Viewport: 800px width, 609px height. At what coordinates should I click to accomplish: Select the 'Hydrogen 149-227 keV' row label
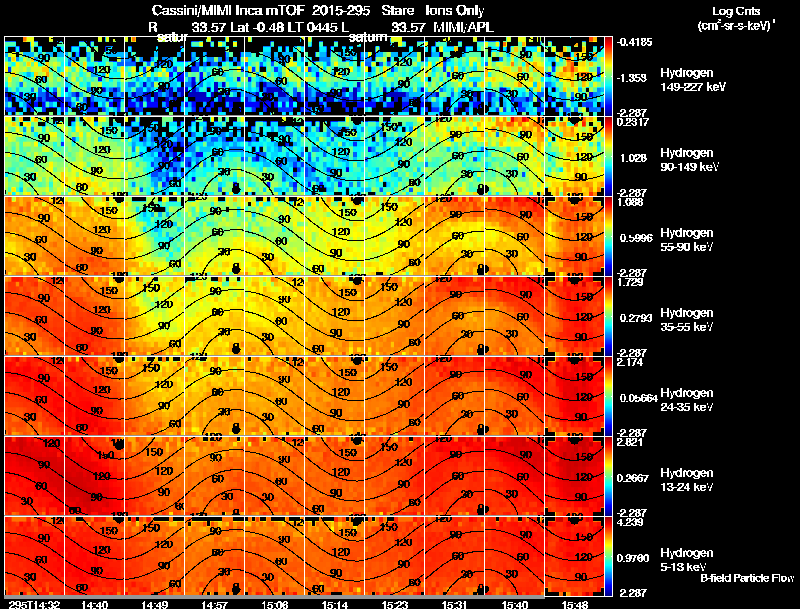pyautogui.click(x=692, y=80)
